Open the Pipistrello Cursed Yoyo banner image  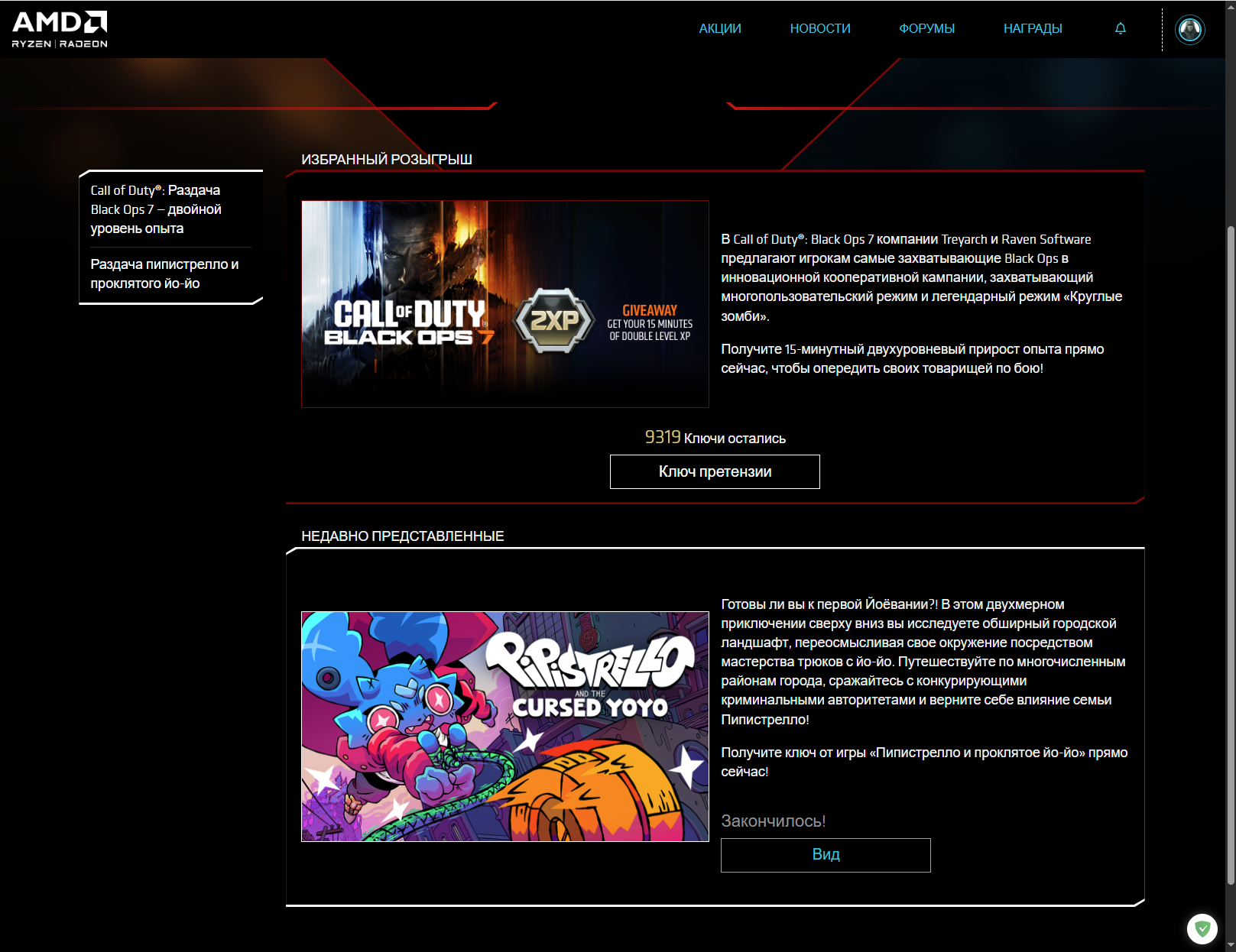point(505,727)
